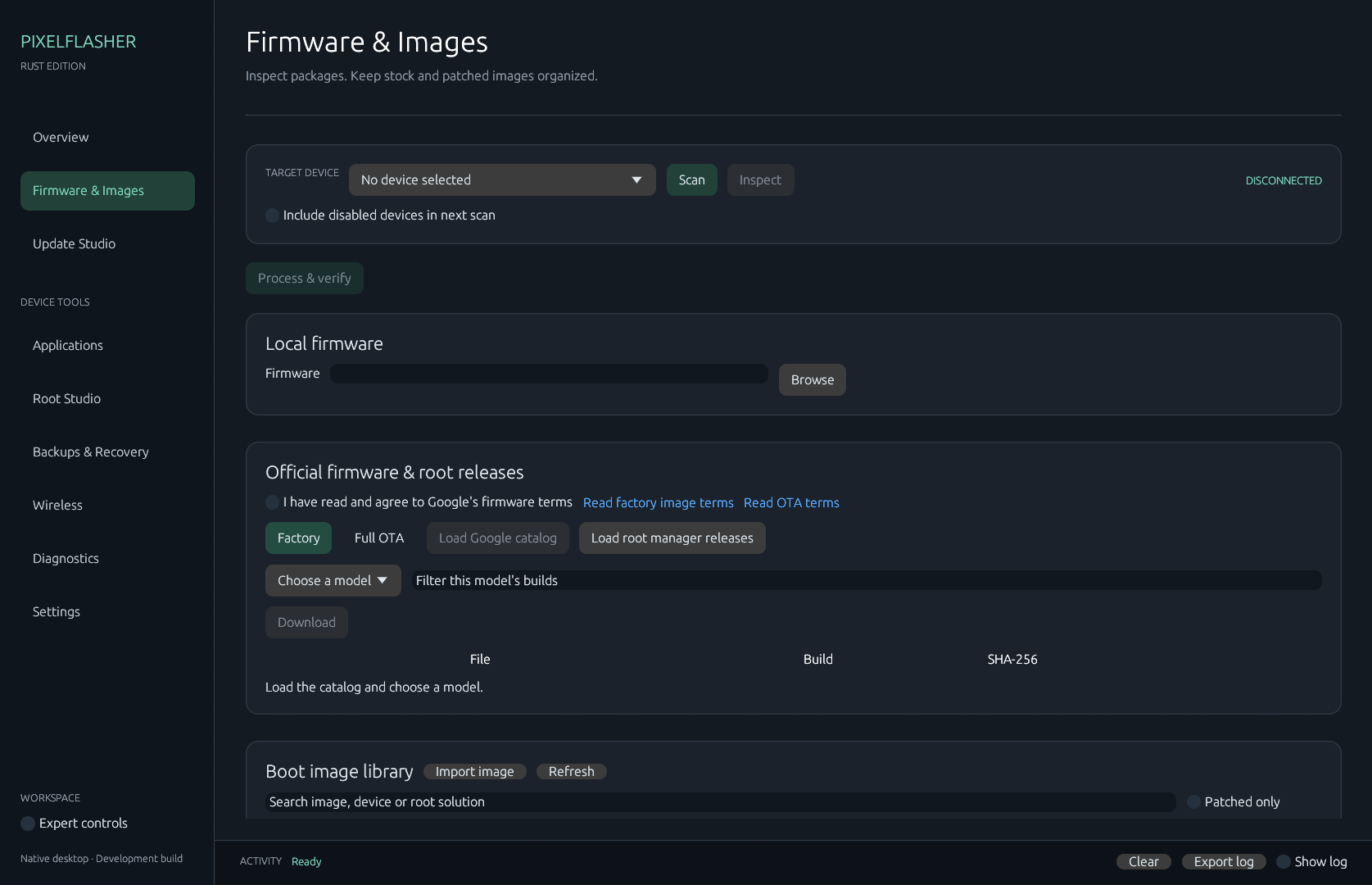Clear the activity log
The height and width of the screenshot is (885, 1372).
click(x=1144, y=862)
